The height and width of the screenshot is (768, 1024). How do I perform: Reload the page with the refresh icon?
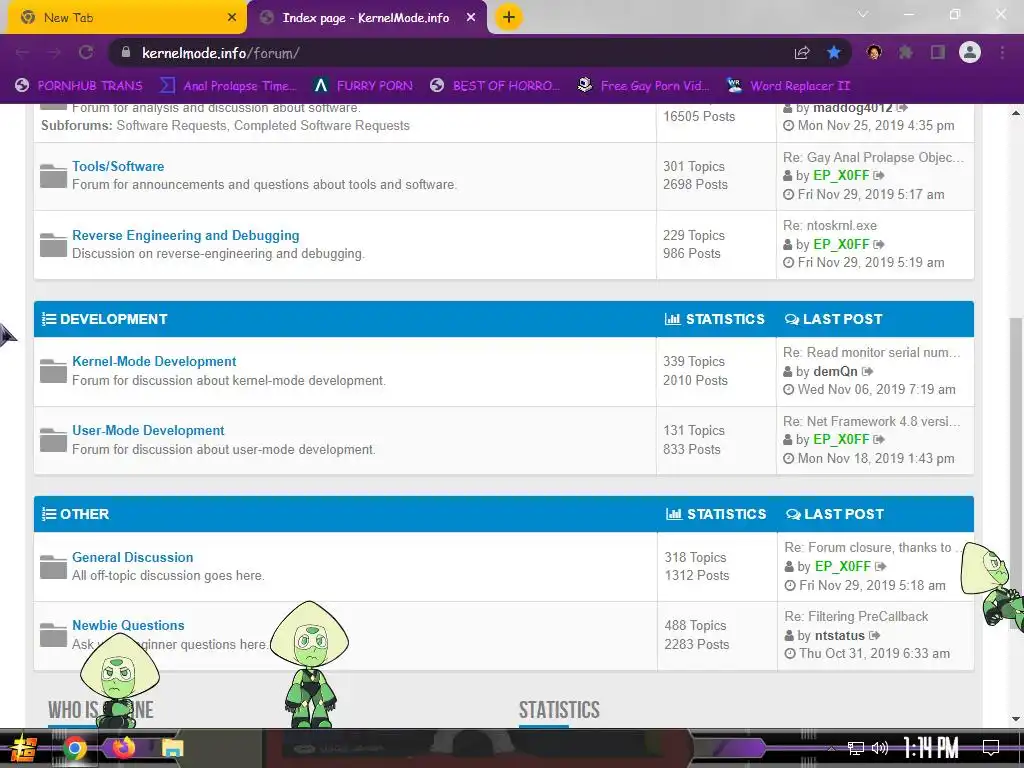pyautogui.click(x=86, y=53)
